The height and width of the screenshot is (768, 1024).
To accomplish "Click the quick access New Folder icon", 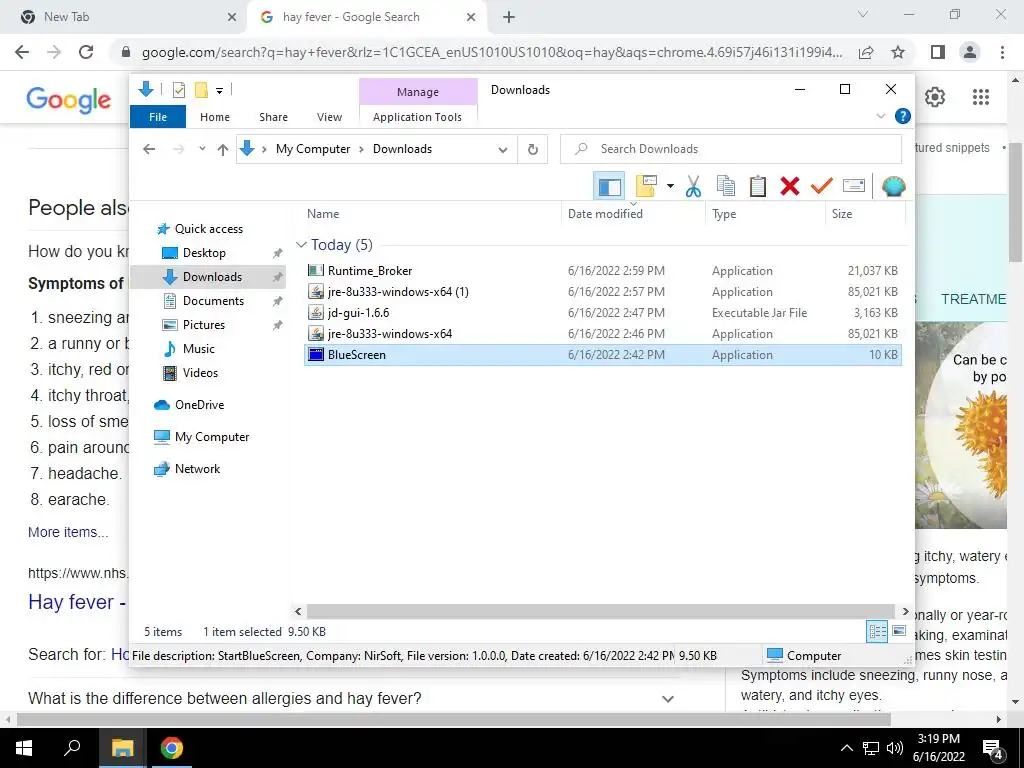I will point(201,90).
